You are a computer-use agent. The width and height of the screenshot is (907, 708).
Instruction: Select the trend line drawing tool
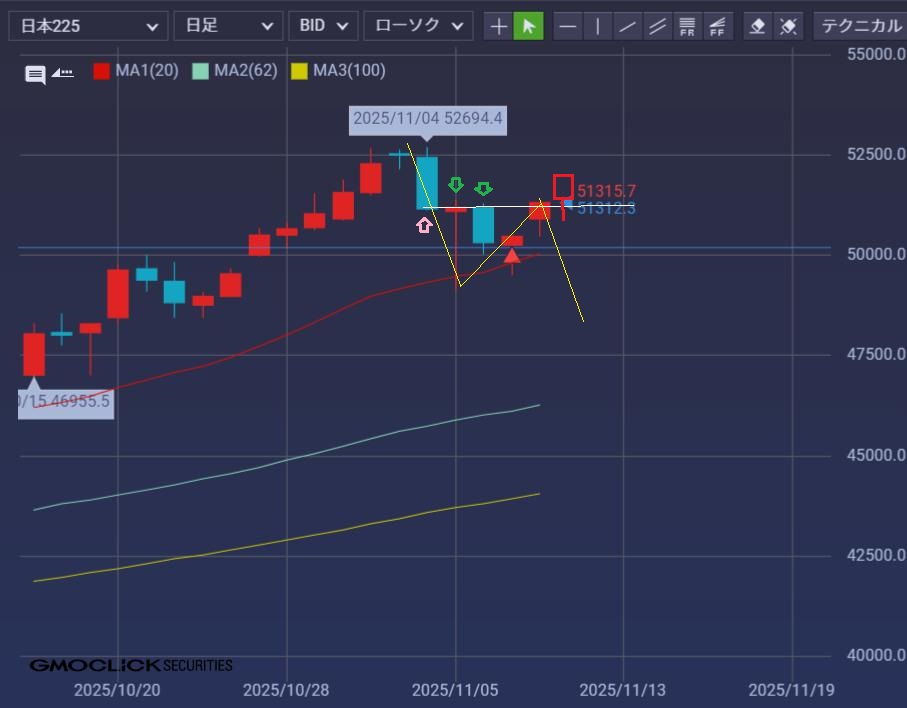pyautogui.click(x=628, y=26)
